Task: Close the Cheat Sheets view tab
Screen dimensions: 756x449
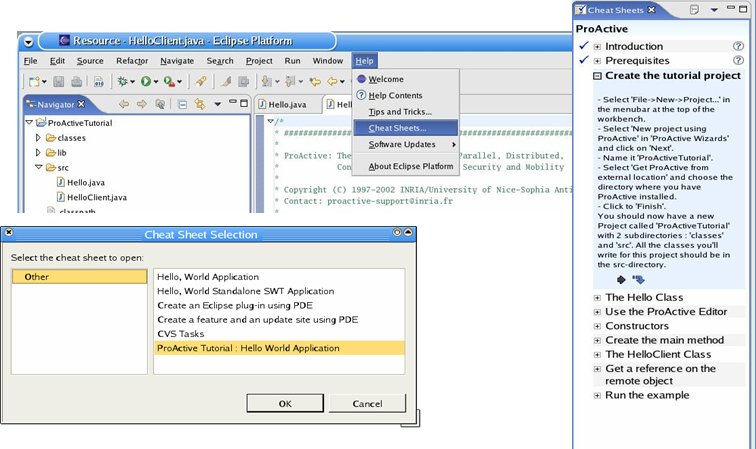Action: 651,9
